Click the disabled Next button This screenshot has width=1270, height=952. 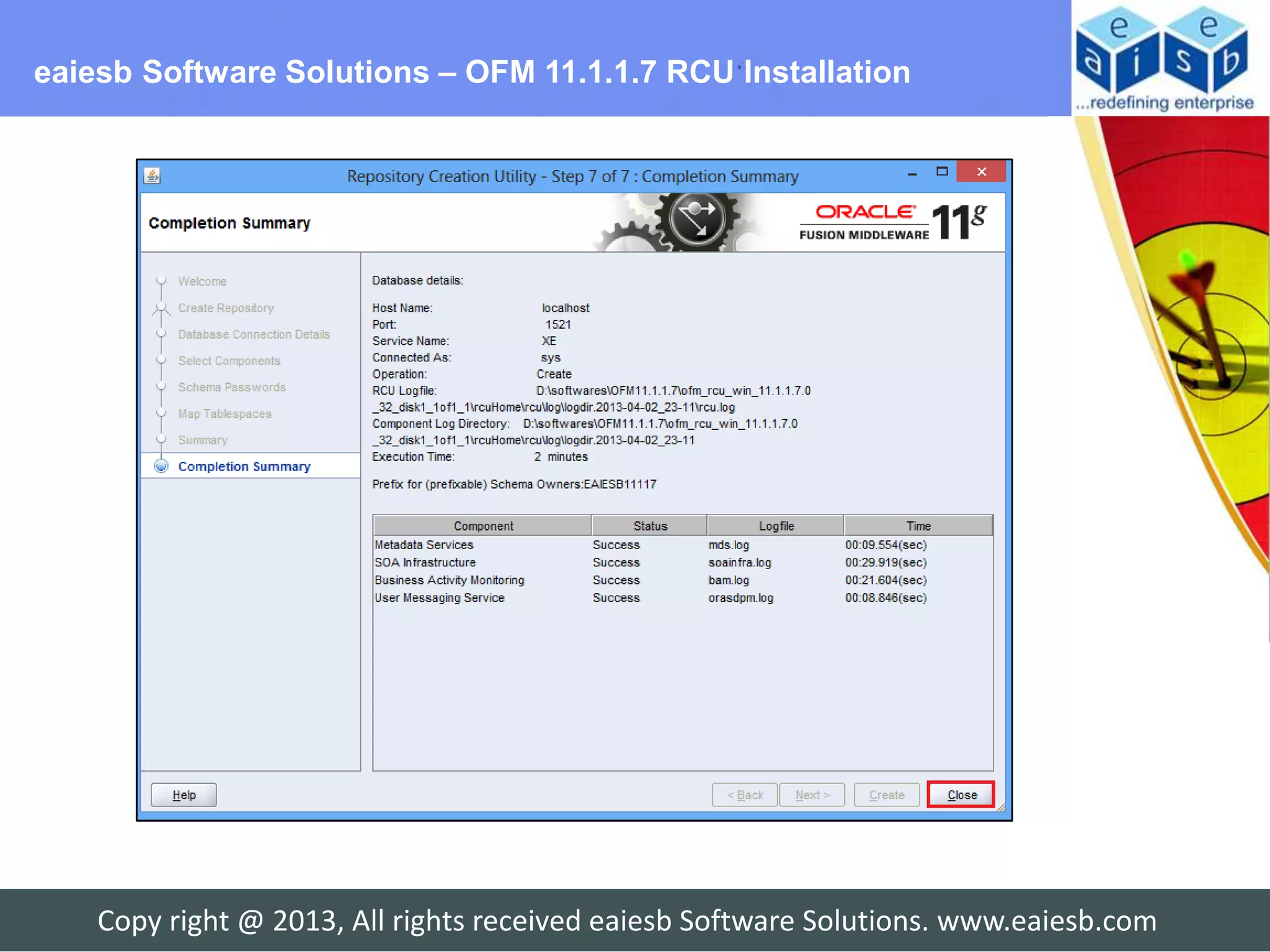(812, 795)
